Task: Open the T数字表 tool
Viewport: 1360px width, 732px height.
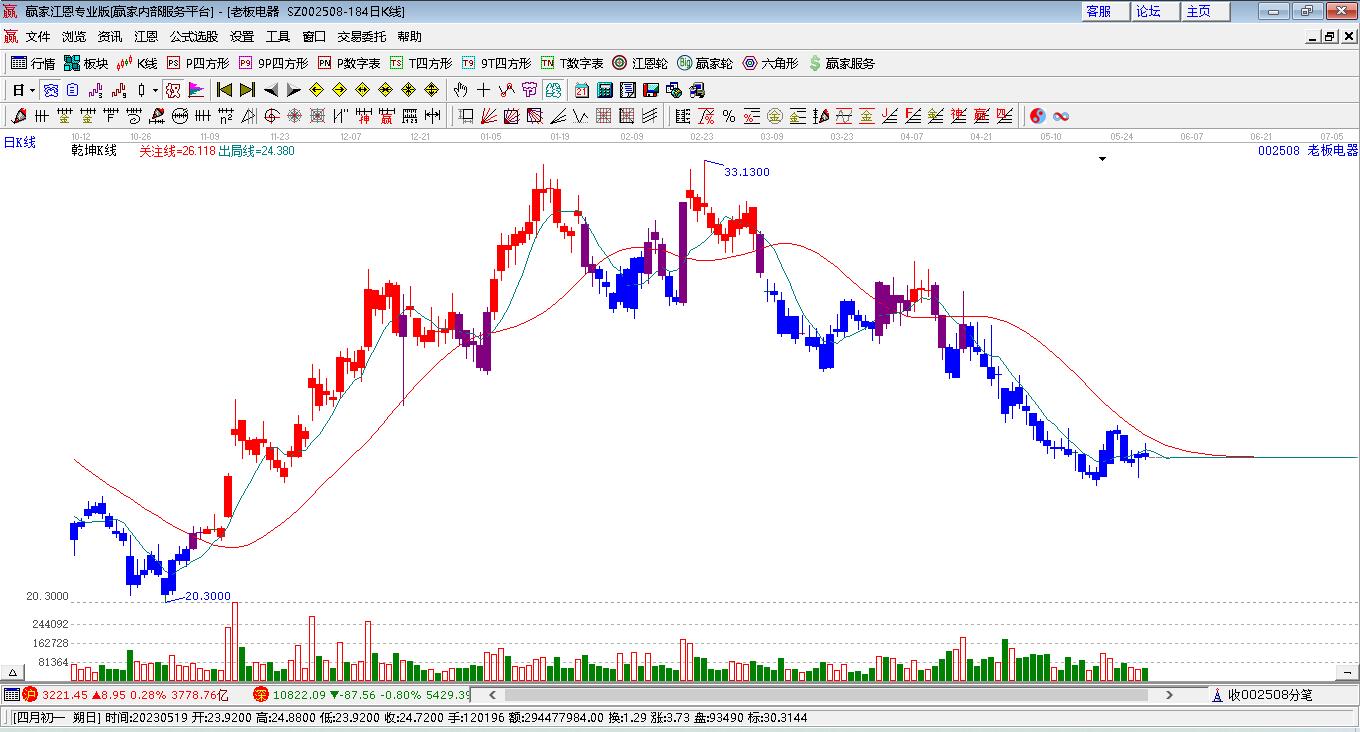Action: 572,63
